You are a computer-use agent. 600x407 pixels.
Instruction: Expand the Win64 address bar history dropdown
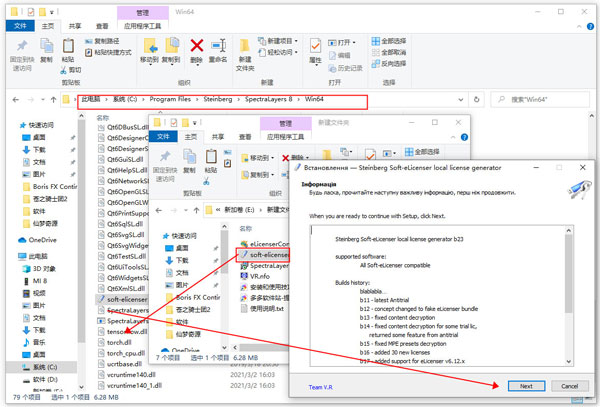click(461, 100)
